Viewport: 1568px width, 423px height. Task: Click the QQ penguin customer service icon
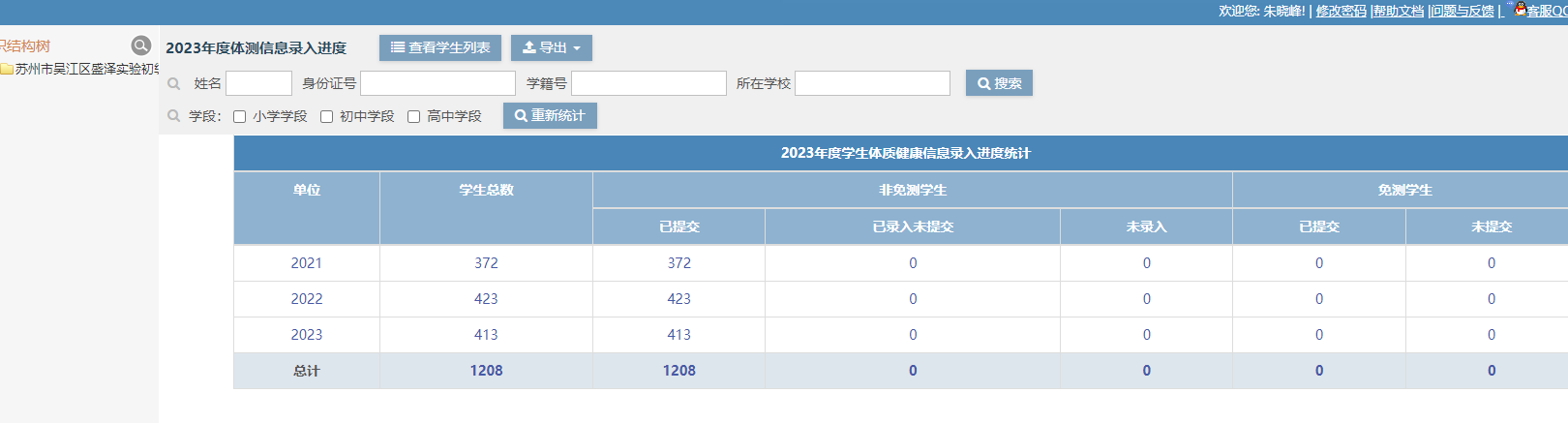coord(1520,10)
